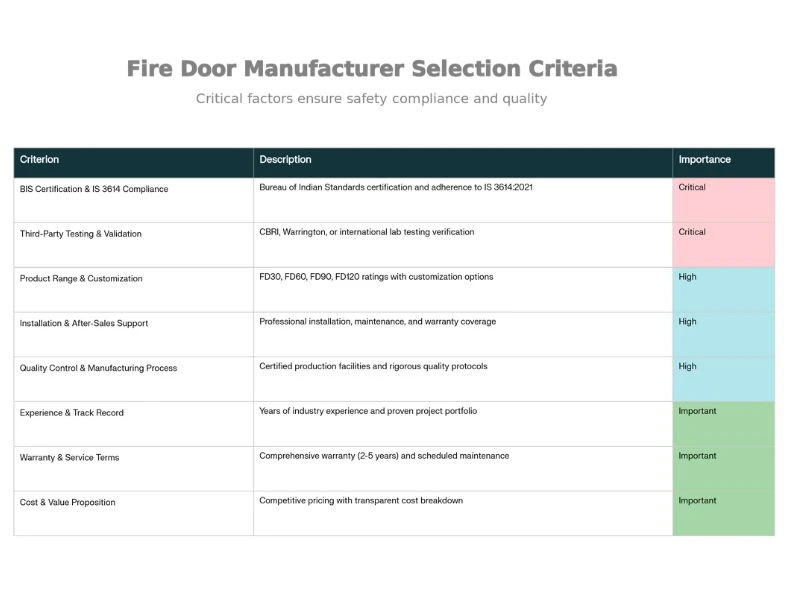
Task: Click the "Experience & Track Record" criterion
Action: [x=72, y=413]
